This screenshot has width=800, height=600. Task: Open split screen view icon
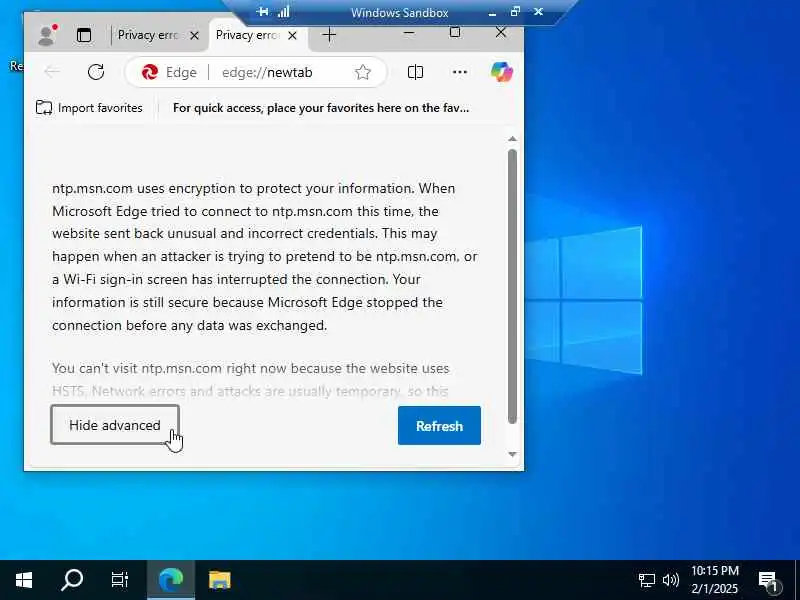pos(415,72)
